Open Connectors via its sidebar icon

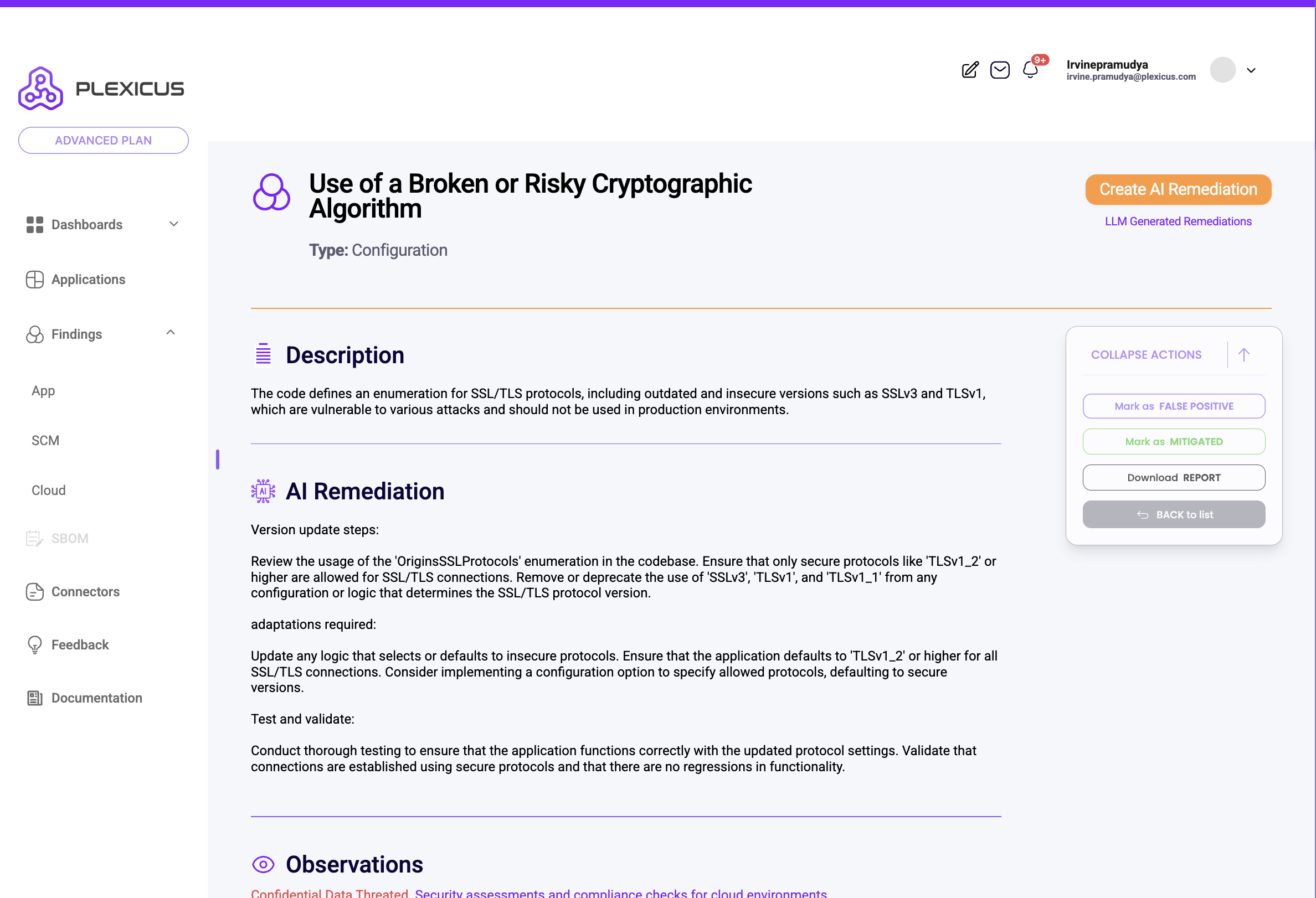coord(34,591)
